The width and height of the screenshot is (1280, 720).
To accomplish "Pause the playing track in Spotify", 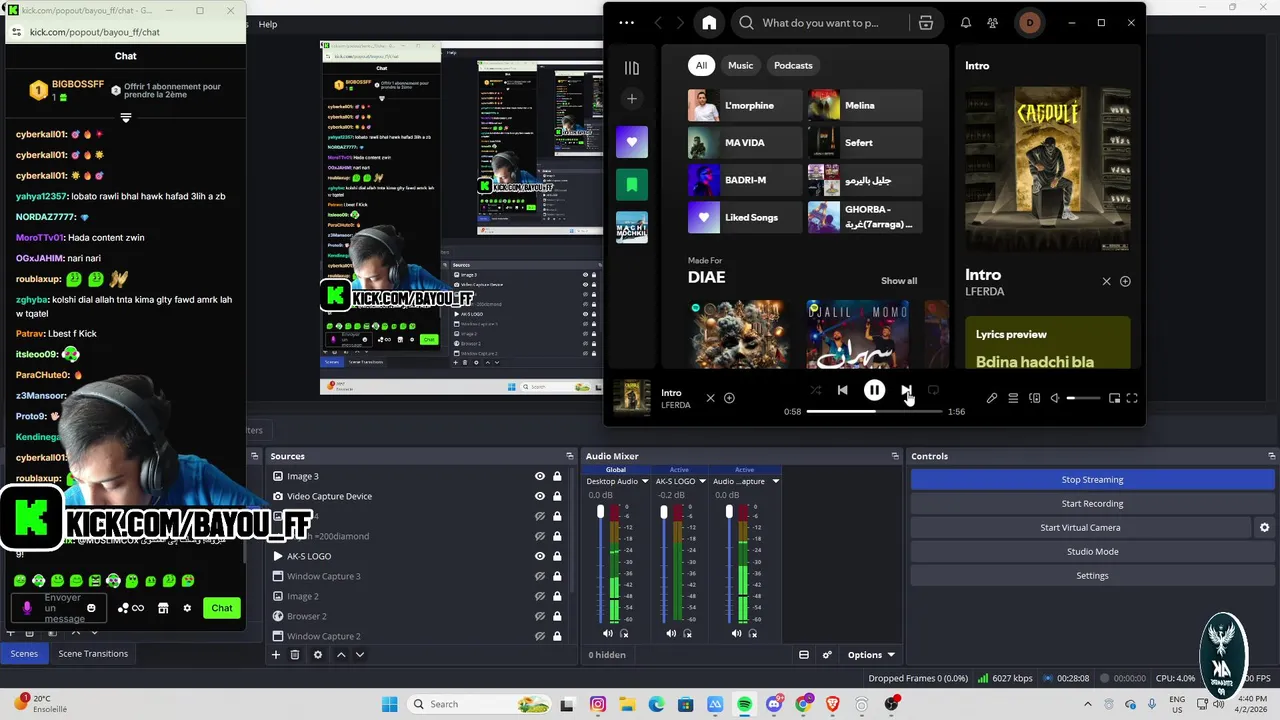I will coord(874,390).
